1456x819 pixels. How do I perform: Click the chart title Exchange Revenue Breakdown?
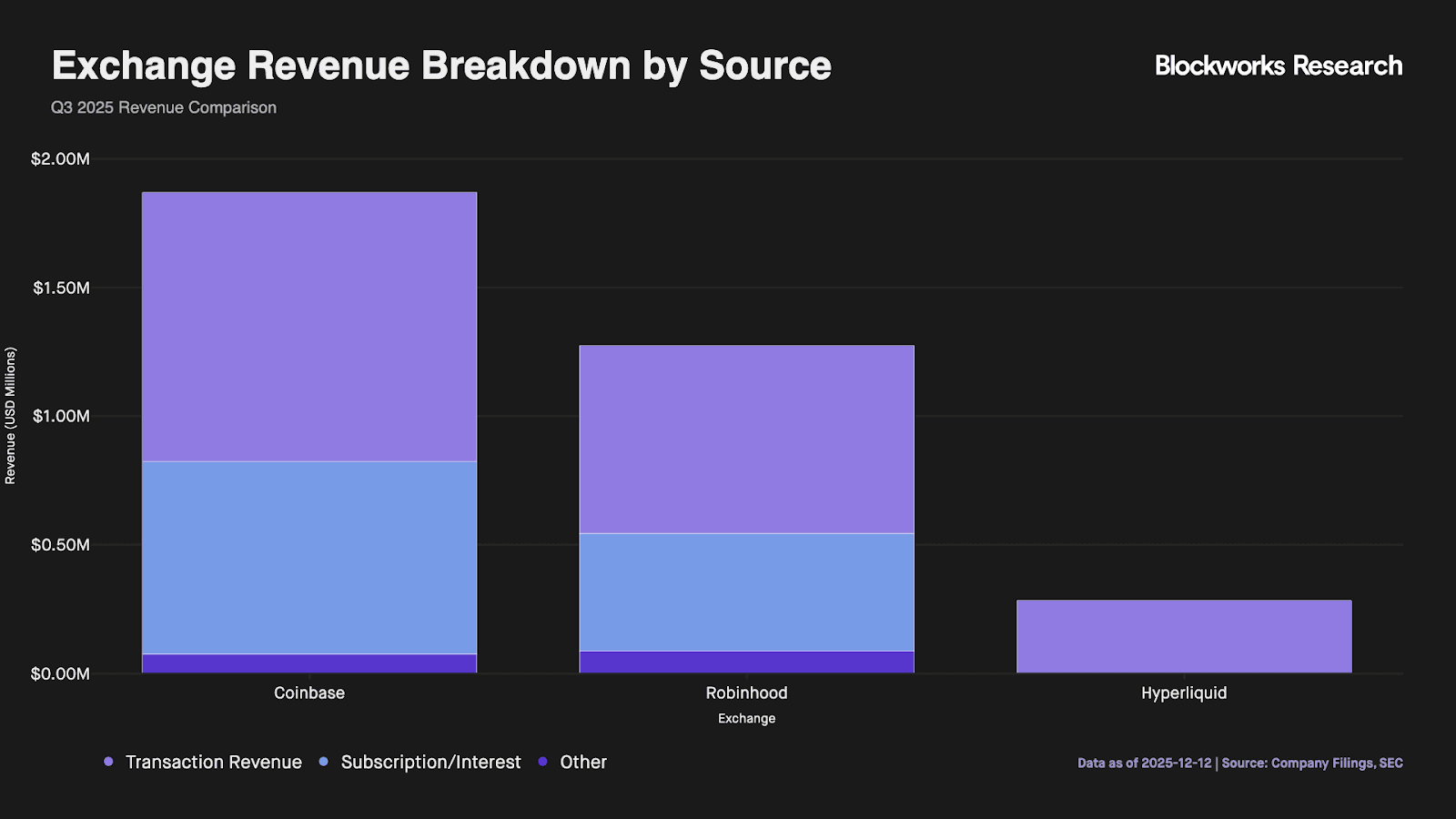441,66
